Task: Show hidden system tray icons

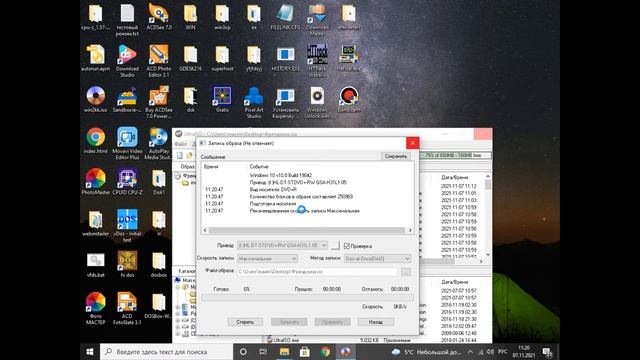Action: tap(470, 351)
